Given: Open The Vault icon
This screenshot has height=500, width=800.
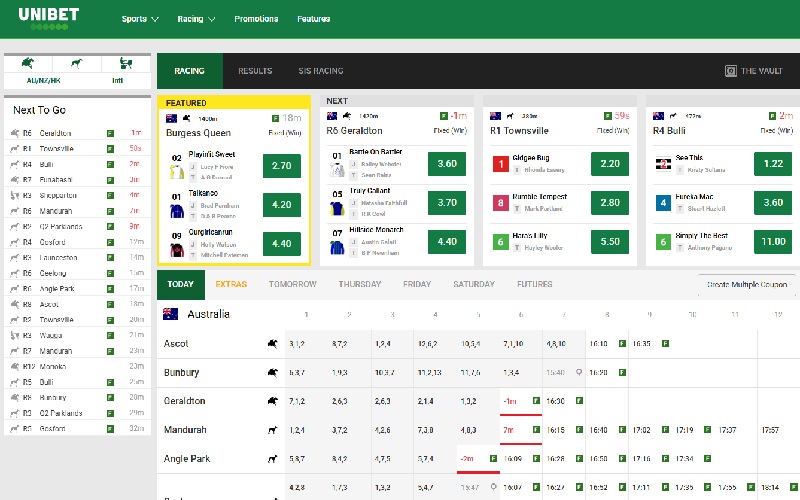Looking at the screenshot, I should [731, 71].
